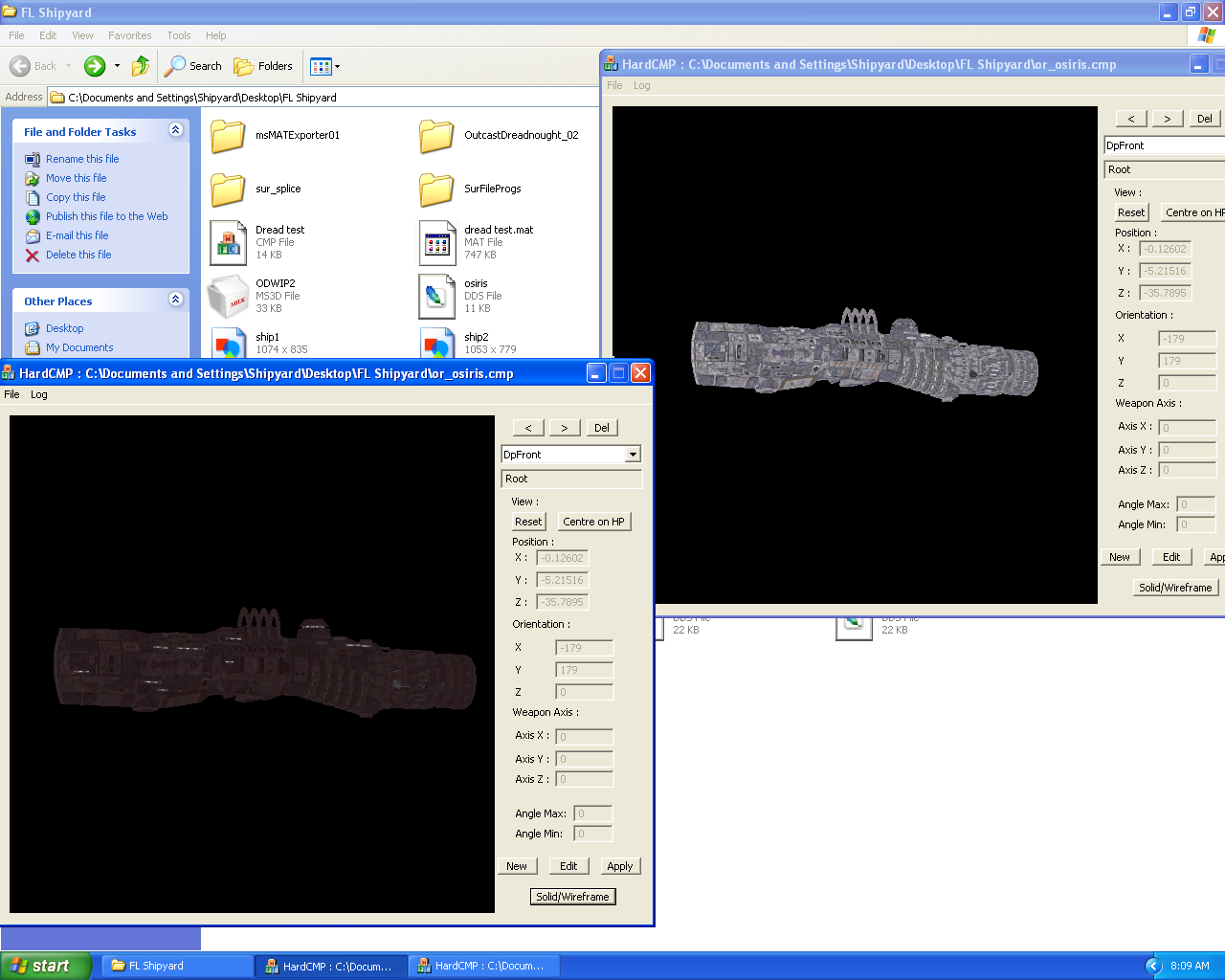Open the Log menu in front HardCMP window
This screenshot has height=980, width=1225.
click(x=38, y=394)
